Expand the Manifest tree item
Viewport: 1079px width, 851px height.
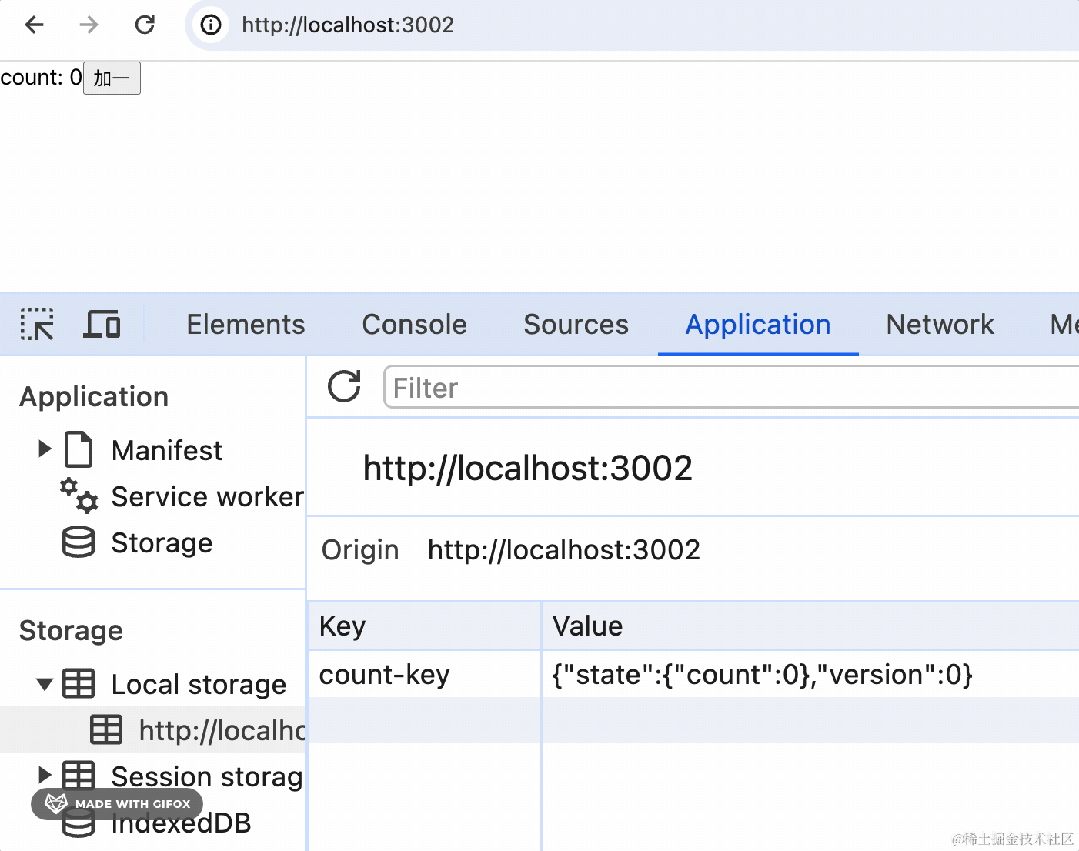tap(44, 450)
